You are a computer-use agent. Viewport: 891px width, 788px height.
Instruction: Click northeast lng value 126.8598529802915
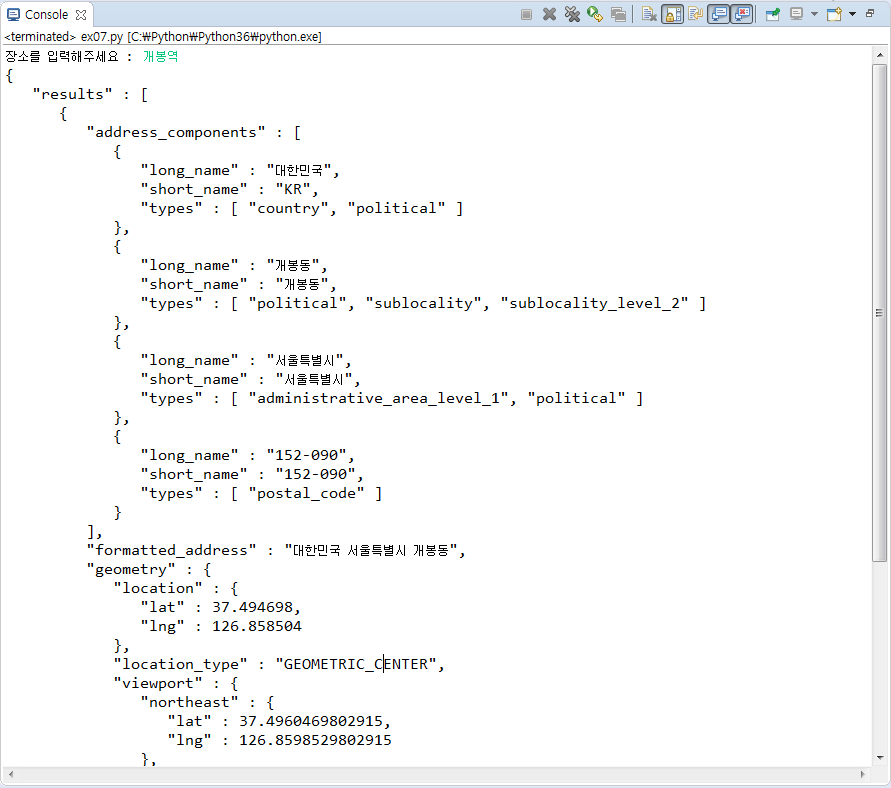point(315,740)
